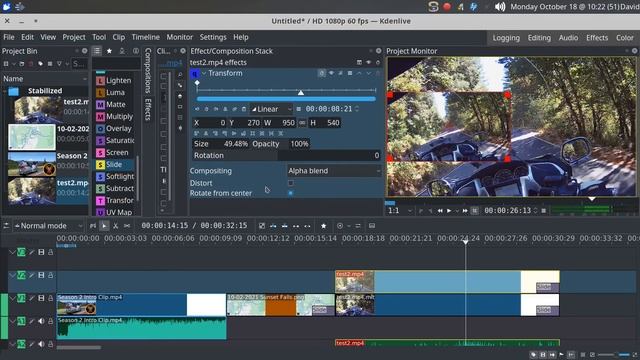640x360 pixels.
Task: Toggle the Transform effect enabled eye icon
Action: [x=331, y=73]
